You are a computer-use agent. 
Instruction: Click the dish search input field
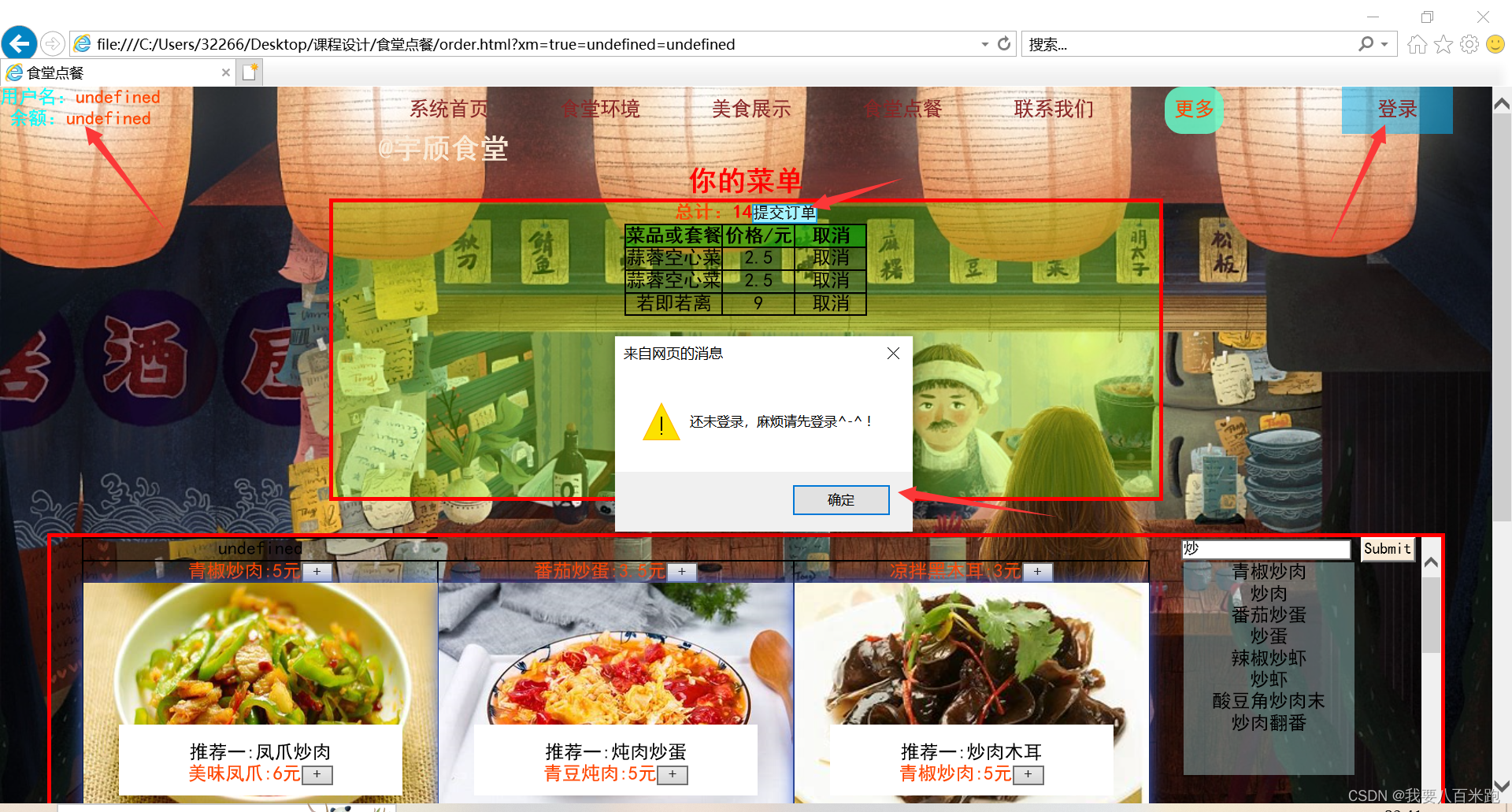coord(1266,549)
